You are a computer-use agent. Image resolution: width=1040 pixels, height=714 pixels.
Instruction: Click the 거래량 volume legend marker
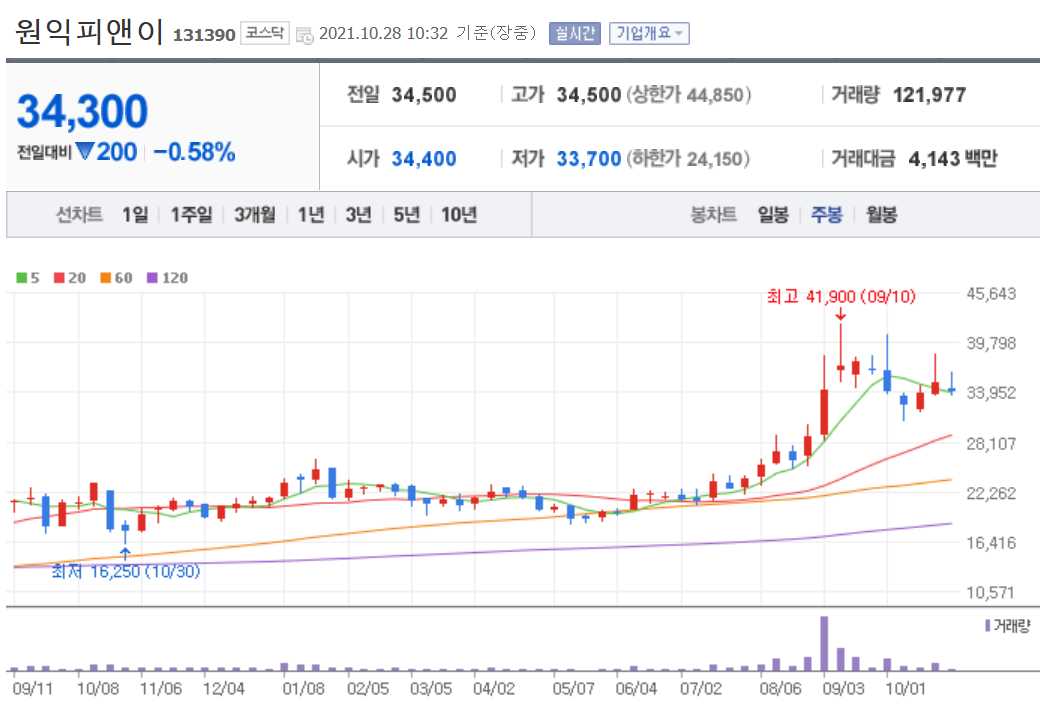[x=988, y=625]
